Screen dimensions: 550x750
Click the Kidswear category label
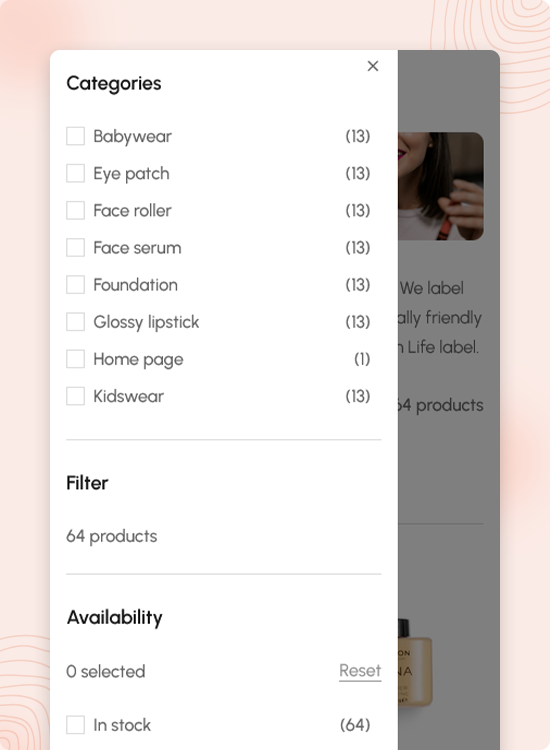click(x=128, y=397)
